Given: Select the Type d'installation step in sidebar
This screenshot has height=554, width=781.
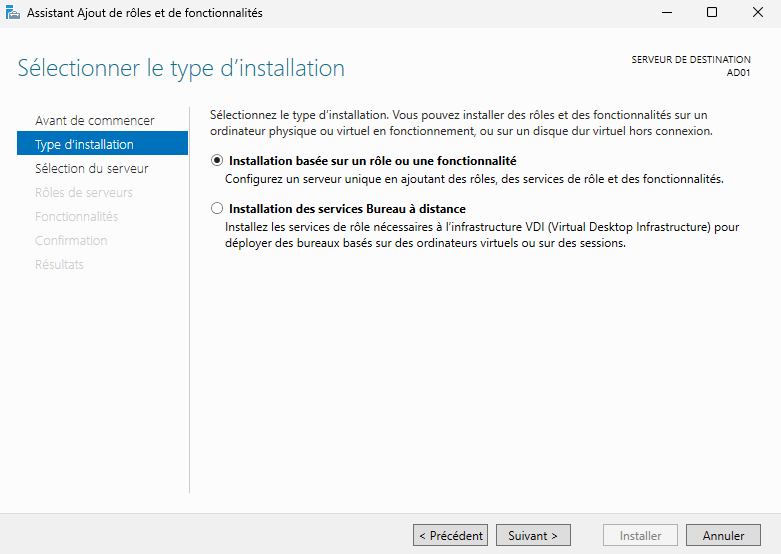Looking at the screenshot, I should tap(84, 145).
